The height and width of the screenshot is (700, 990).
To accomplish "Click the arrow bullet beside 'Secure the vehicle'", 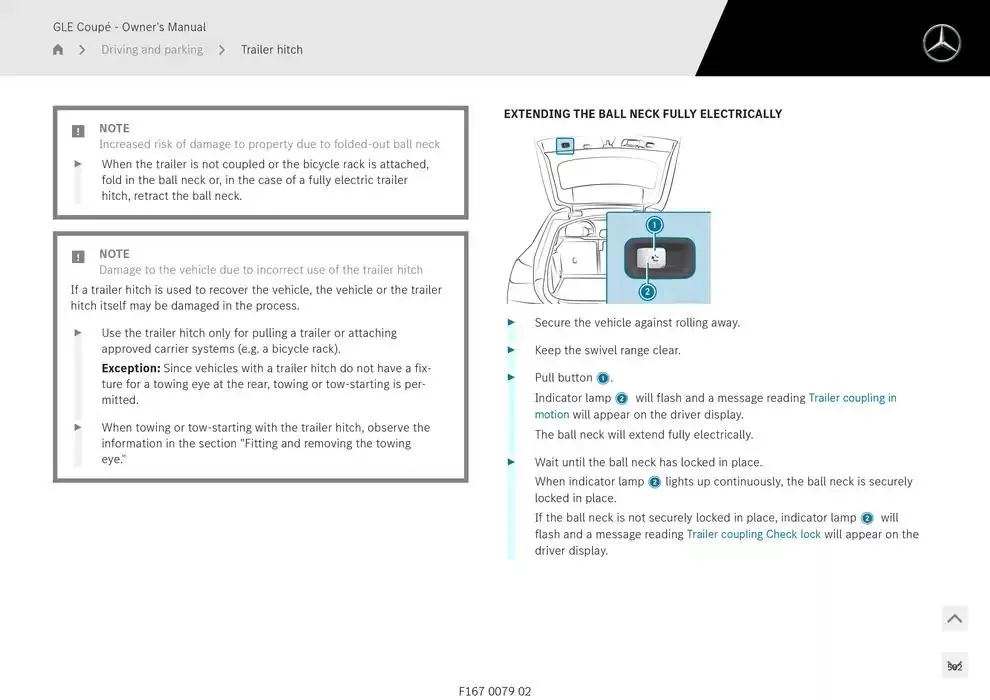I will (511, 323).
